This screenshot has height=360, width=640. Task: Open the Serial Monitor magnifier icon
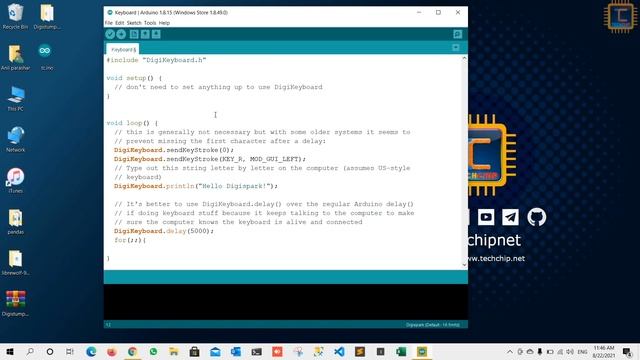458,34
